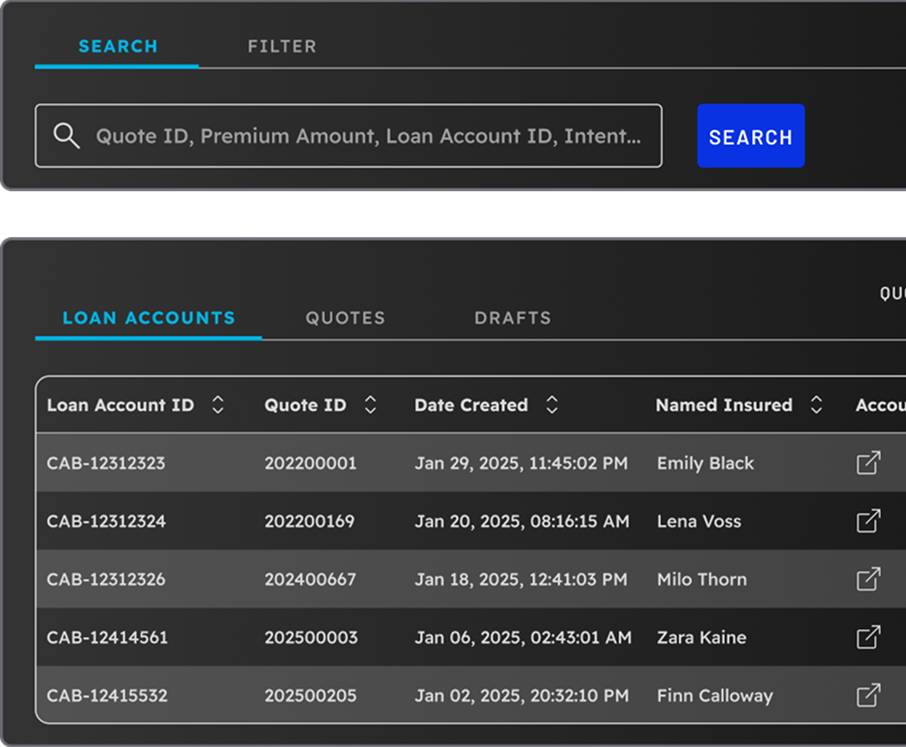906x747 pixels.
Task: Click date Jan 18, 2025, 12:41:03 PM
Action: (x=521, y=579)
